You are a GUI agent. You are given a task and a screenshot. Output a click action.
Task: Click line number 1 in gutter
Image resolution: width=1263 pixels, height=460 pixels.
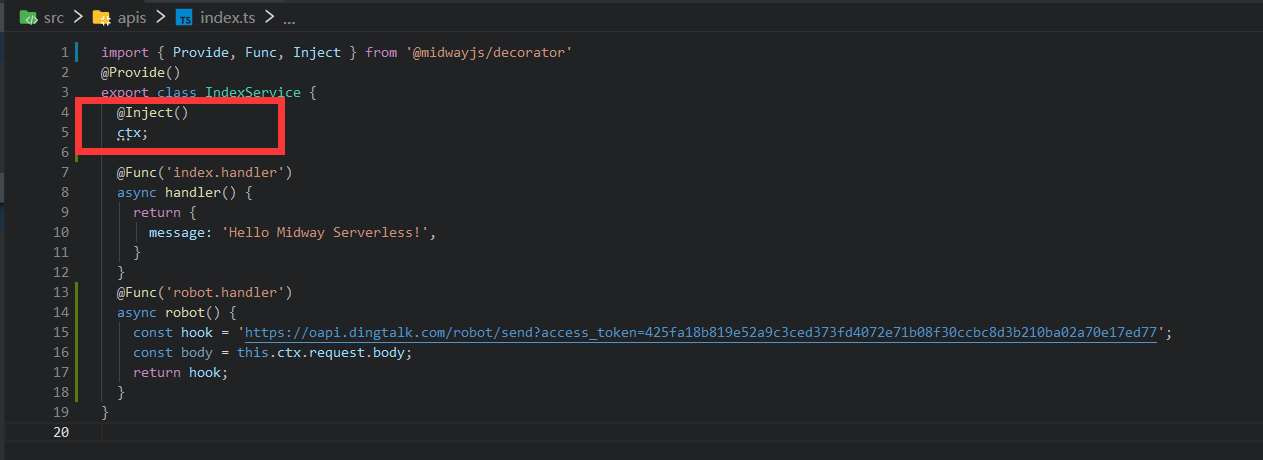point(64,52)
